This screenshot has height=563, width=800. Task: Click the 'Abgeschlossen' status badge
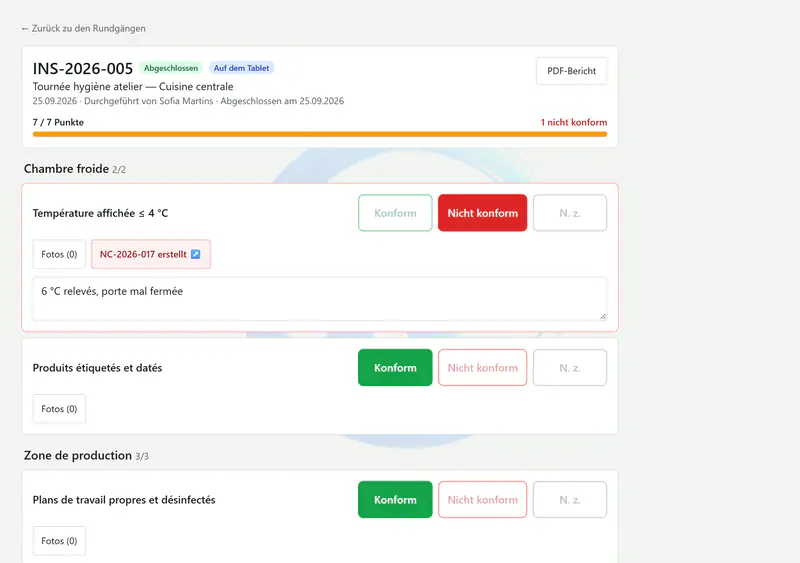(x=170, y=68)
